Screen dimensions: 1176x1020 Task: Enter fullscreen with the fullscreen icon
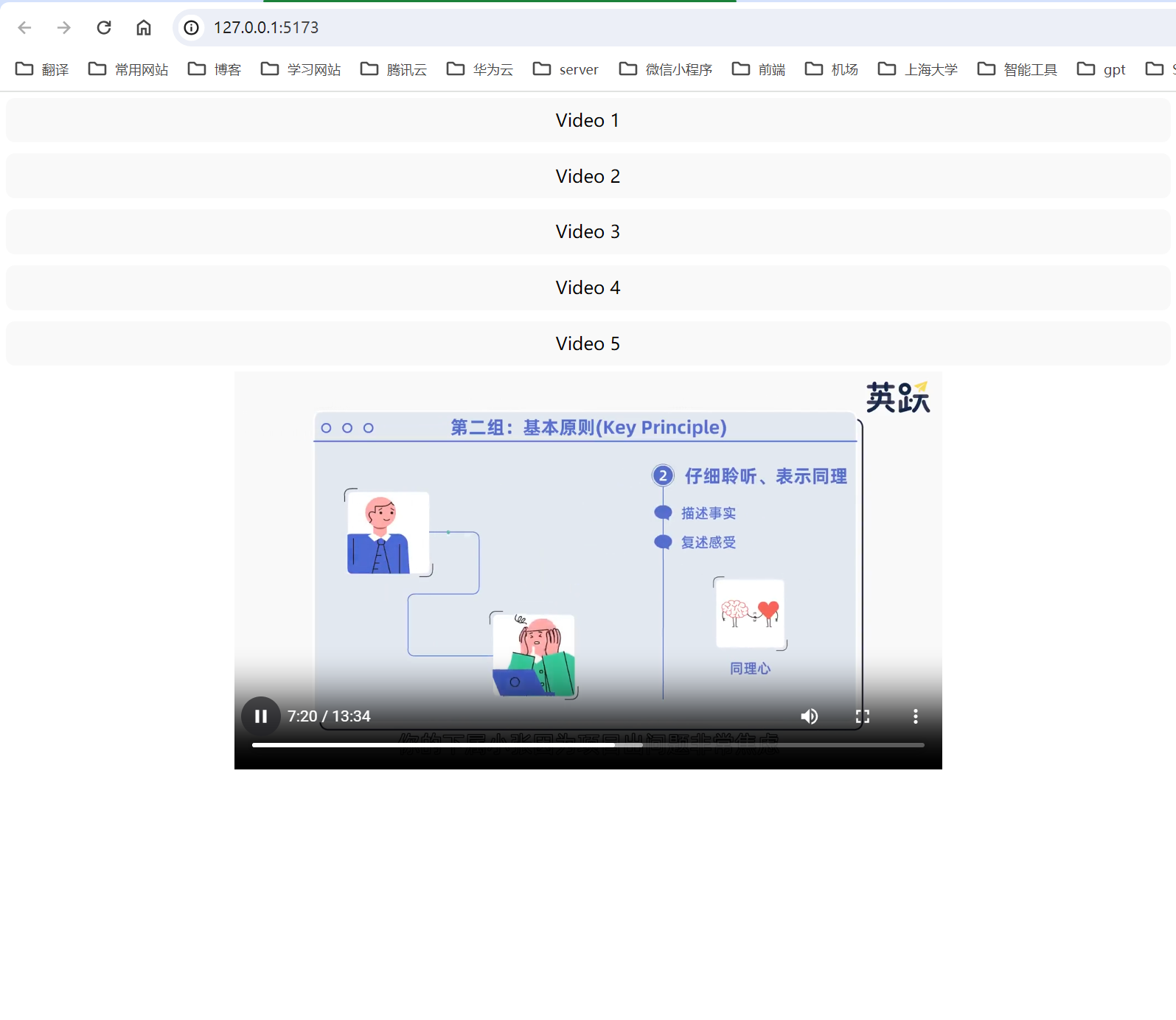(863, 716)
